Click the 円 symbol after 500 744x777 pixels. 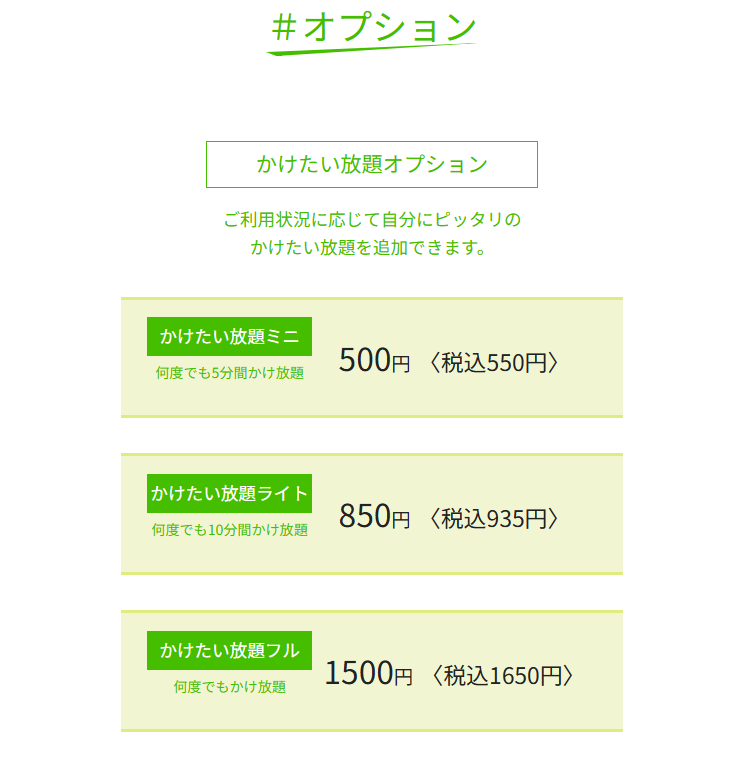tap(401, 364)
